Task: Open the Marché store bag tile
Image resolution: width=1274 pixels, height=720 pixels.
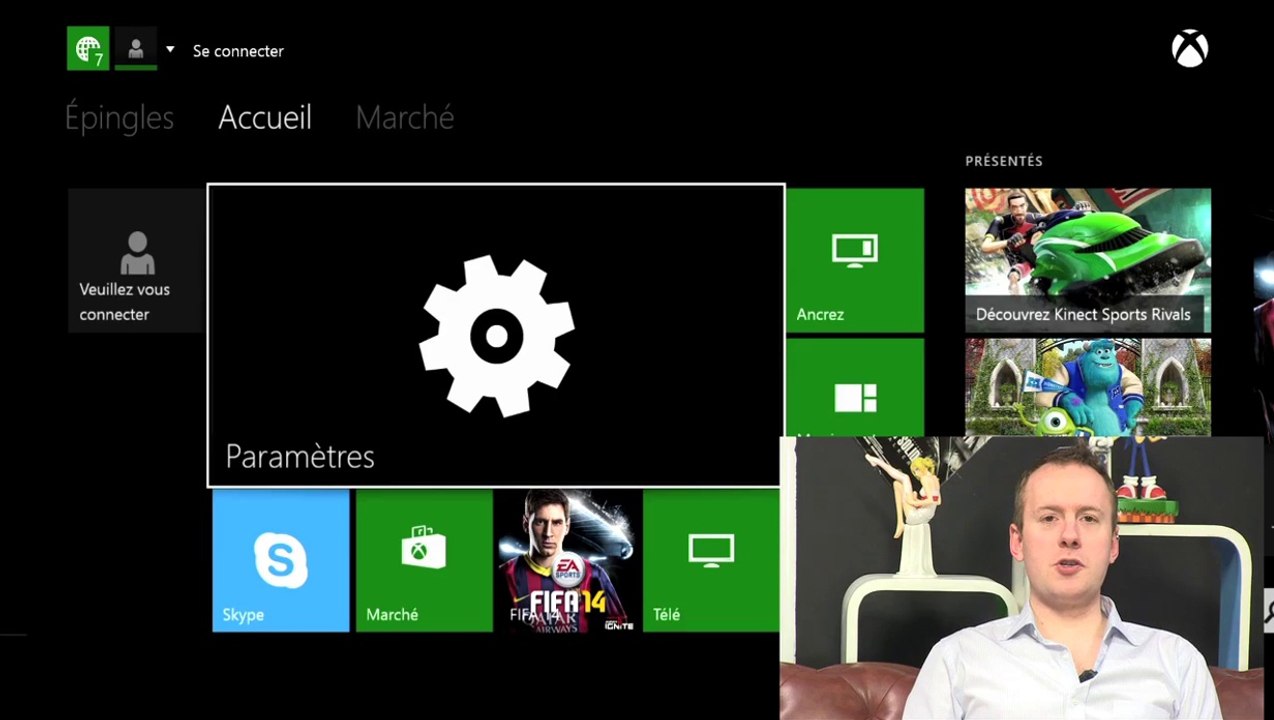Action: (424, 561)
